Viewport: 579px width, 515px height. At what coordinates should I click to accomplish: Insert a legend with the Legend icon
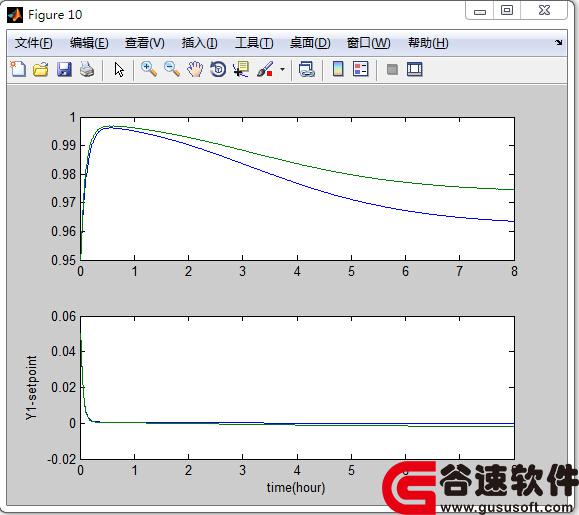360,69
